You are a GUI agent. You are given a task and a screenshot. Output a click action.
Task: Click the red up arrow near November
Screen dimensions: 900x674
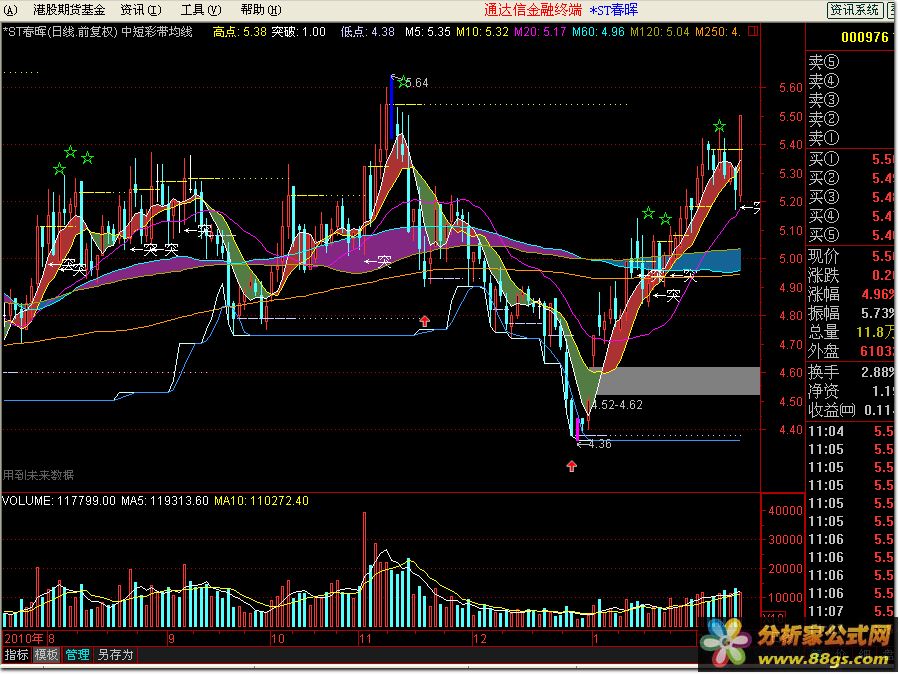(424, 321)
